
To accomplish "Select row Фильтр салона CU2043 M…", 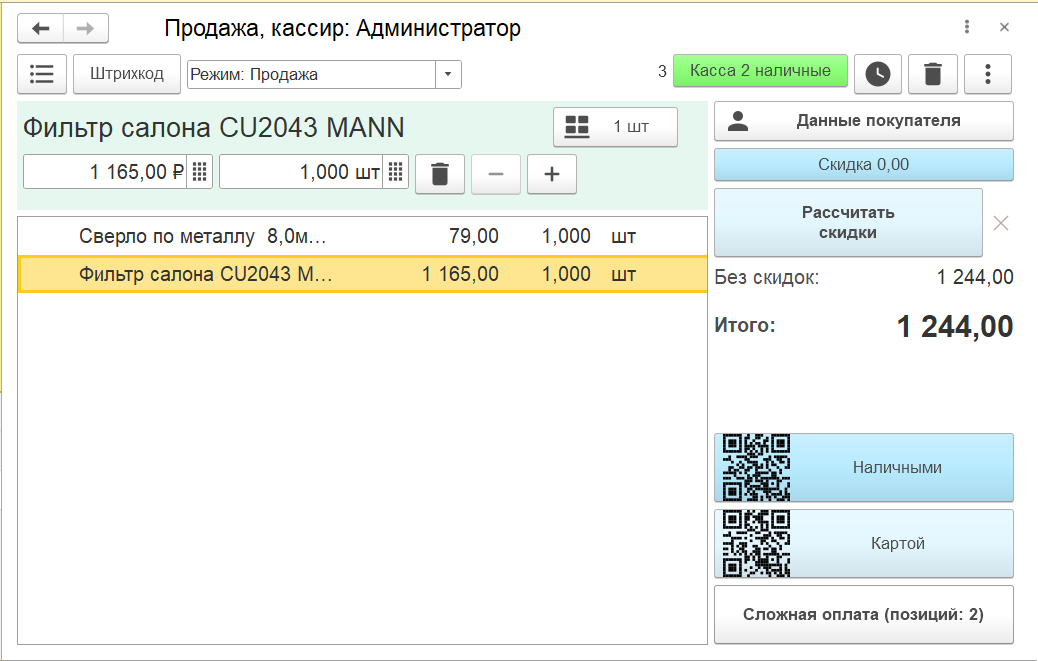I will coord(362,274).
